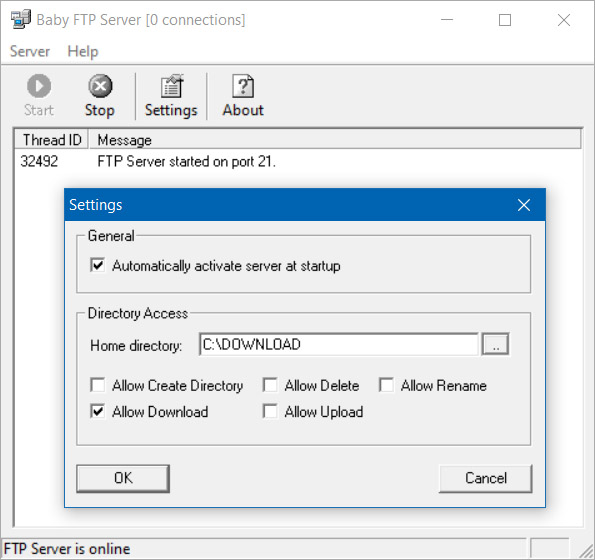595x560 pixels.
Task: Click the Start server toolbar icon
Action: coord(39,95)
